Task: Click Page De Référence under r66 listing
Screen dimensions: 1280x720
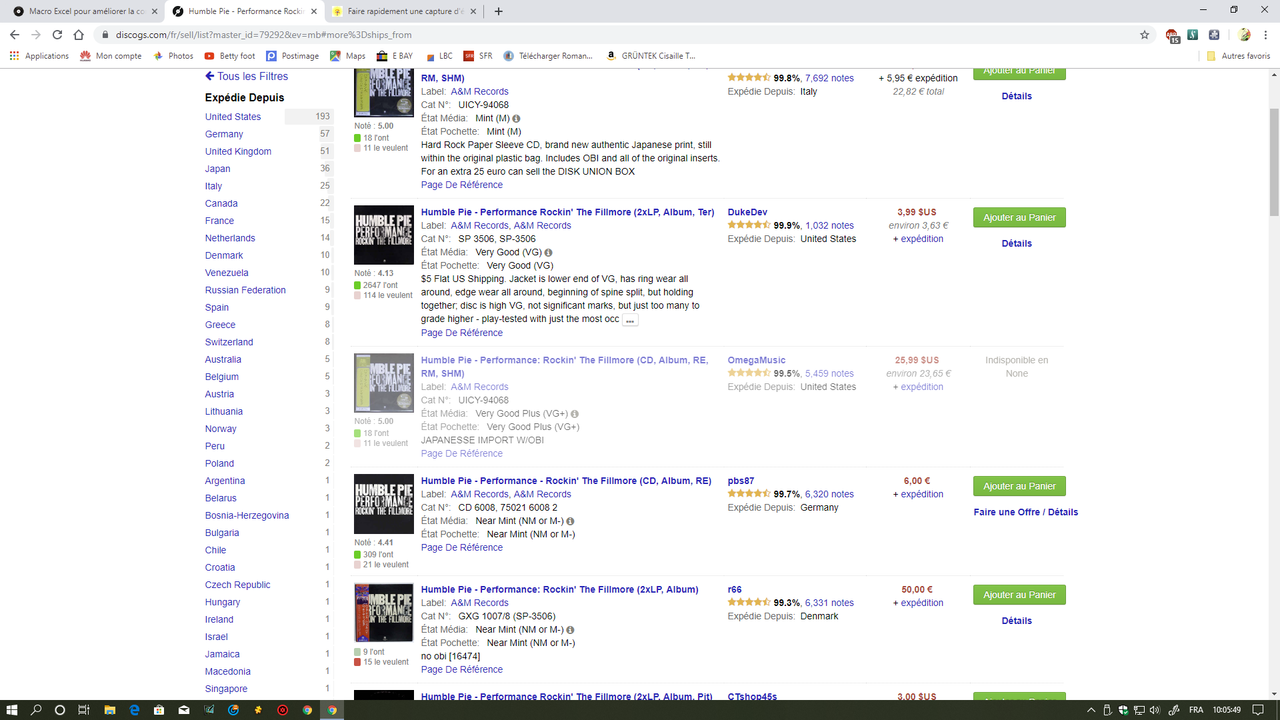Action: (x=461, y=670)
